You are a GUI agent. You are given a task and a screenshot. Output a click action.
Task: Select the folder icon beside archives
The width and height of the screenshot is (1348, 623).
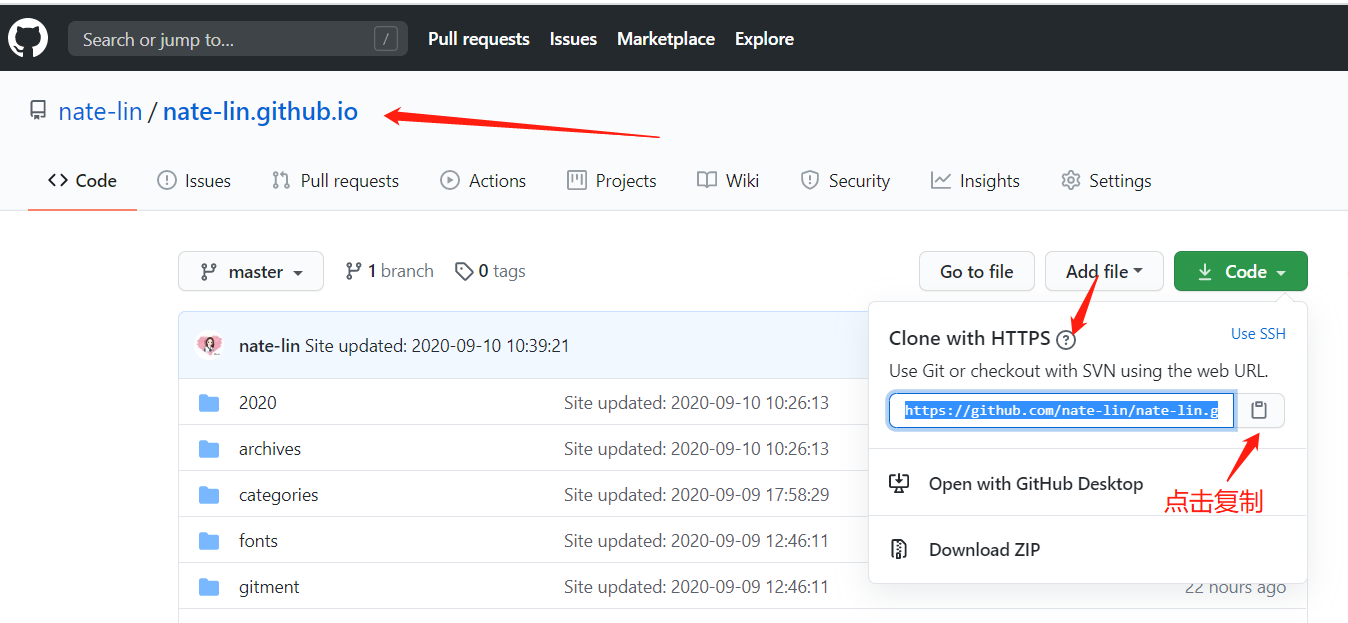209,449
